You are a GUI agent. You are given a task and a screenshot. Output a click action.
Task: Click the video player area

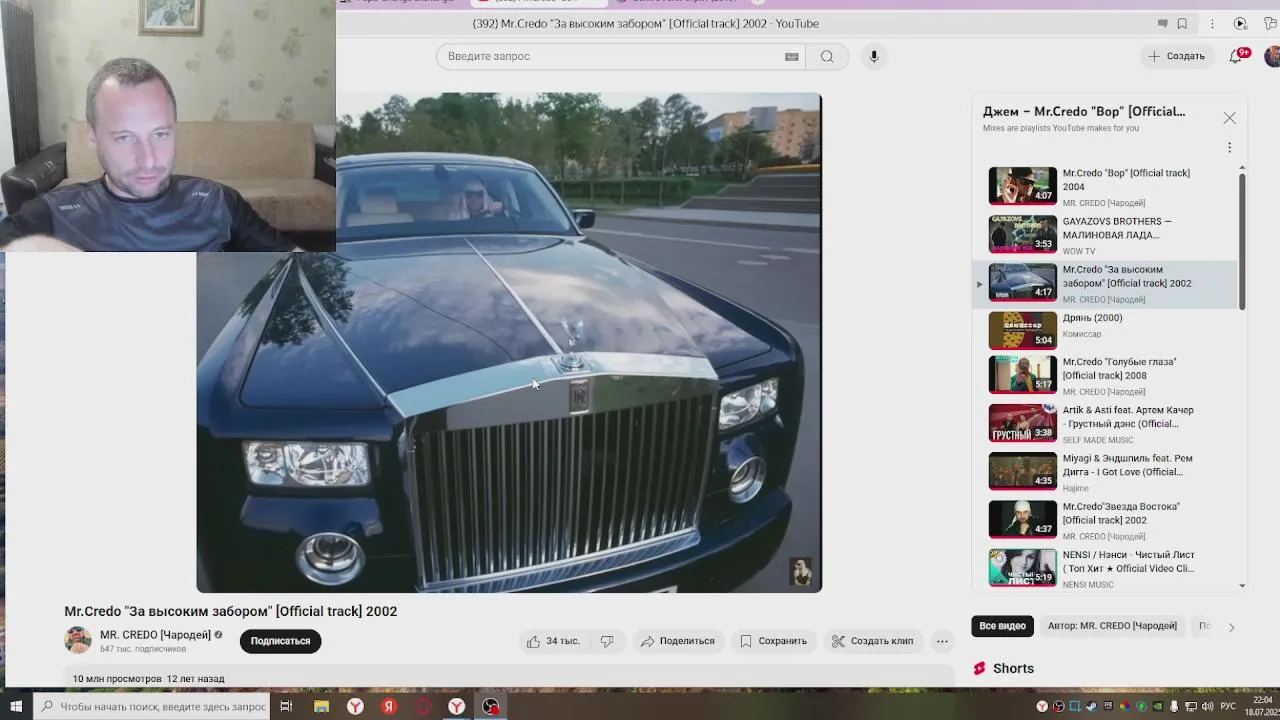pos(509,342)
